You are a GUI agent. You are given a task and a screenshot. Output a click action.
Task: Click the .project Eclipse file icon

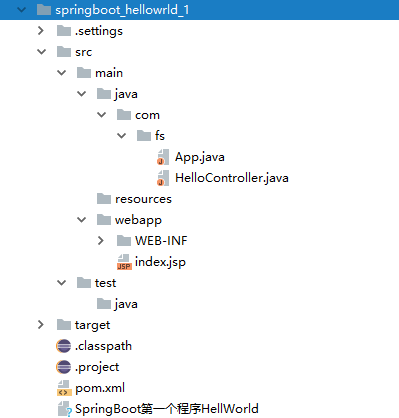[x=64, y=367]
